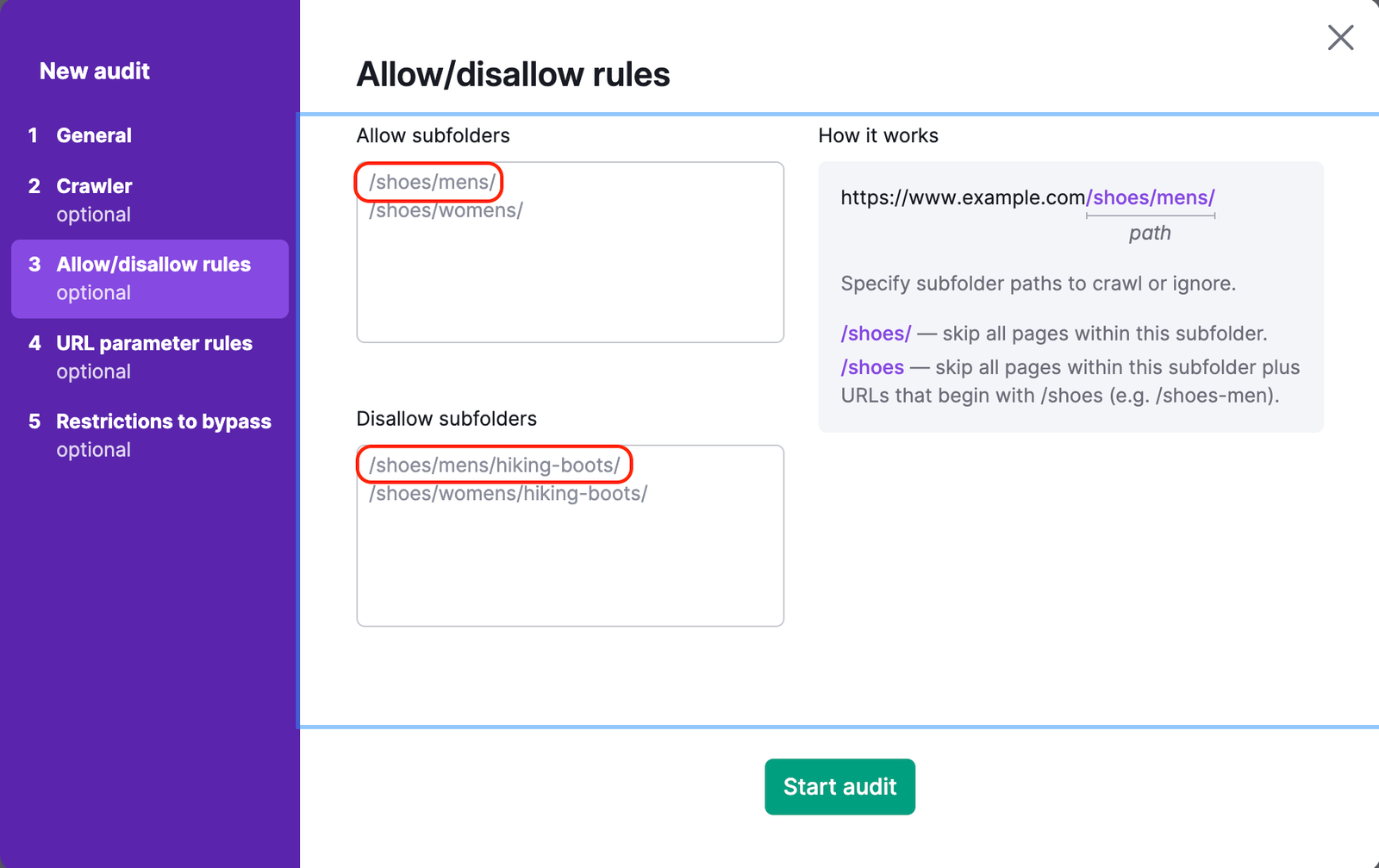Select the General step
The height and width of the screenshot is (868, 1379).
point(94,134)
